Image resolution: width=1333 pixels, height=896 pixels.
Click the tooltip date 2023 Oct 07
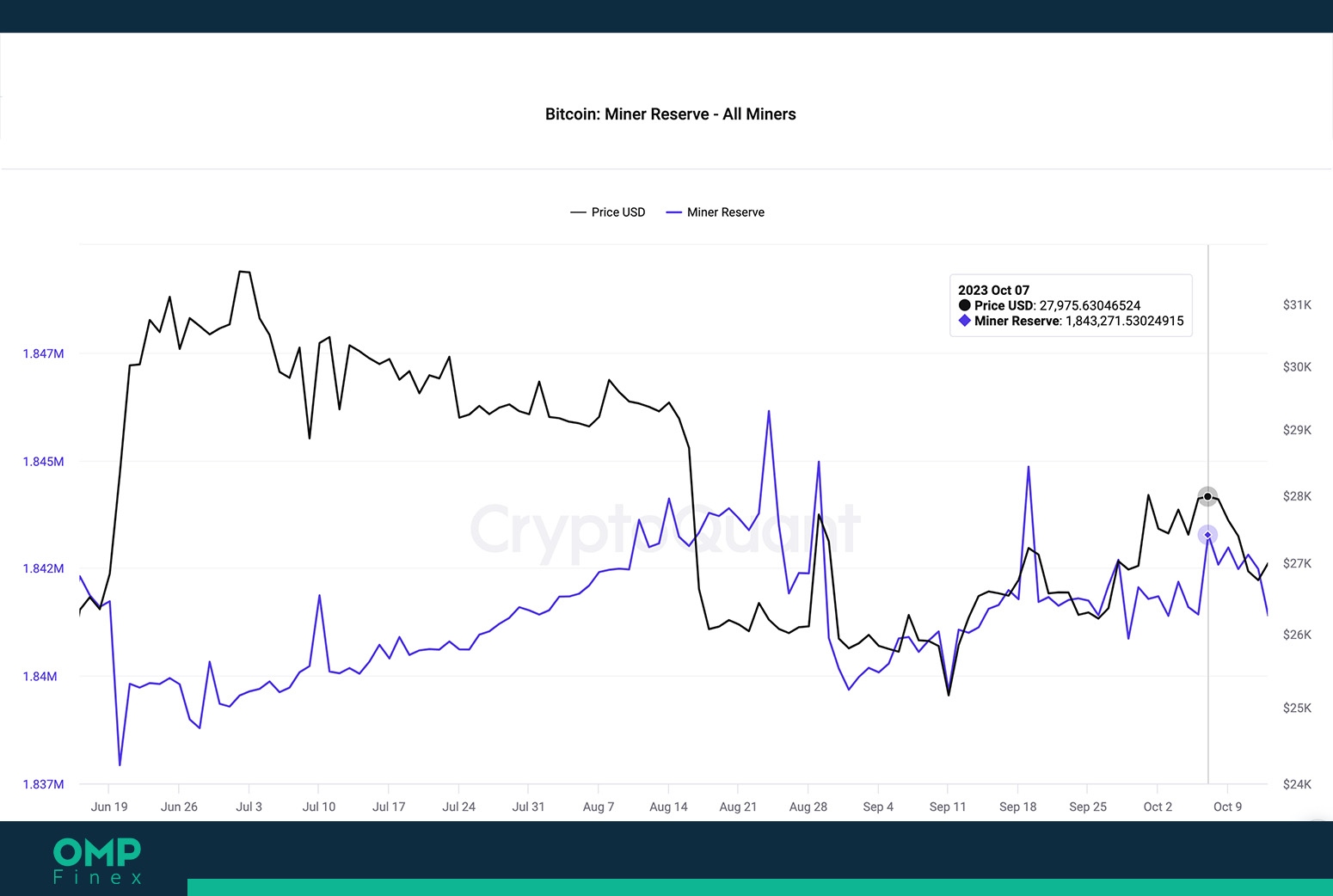993,291
